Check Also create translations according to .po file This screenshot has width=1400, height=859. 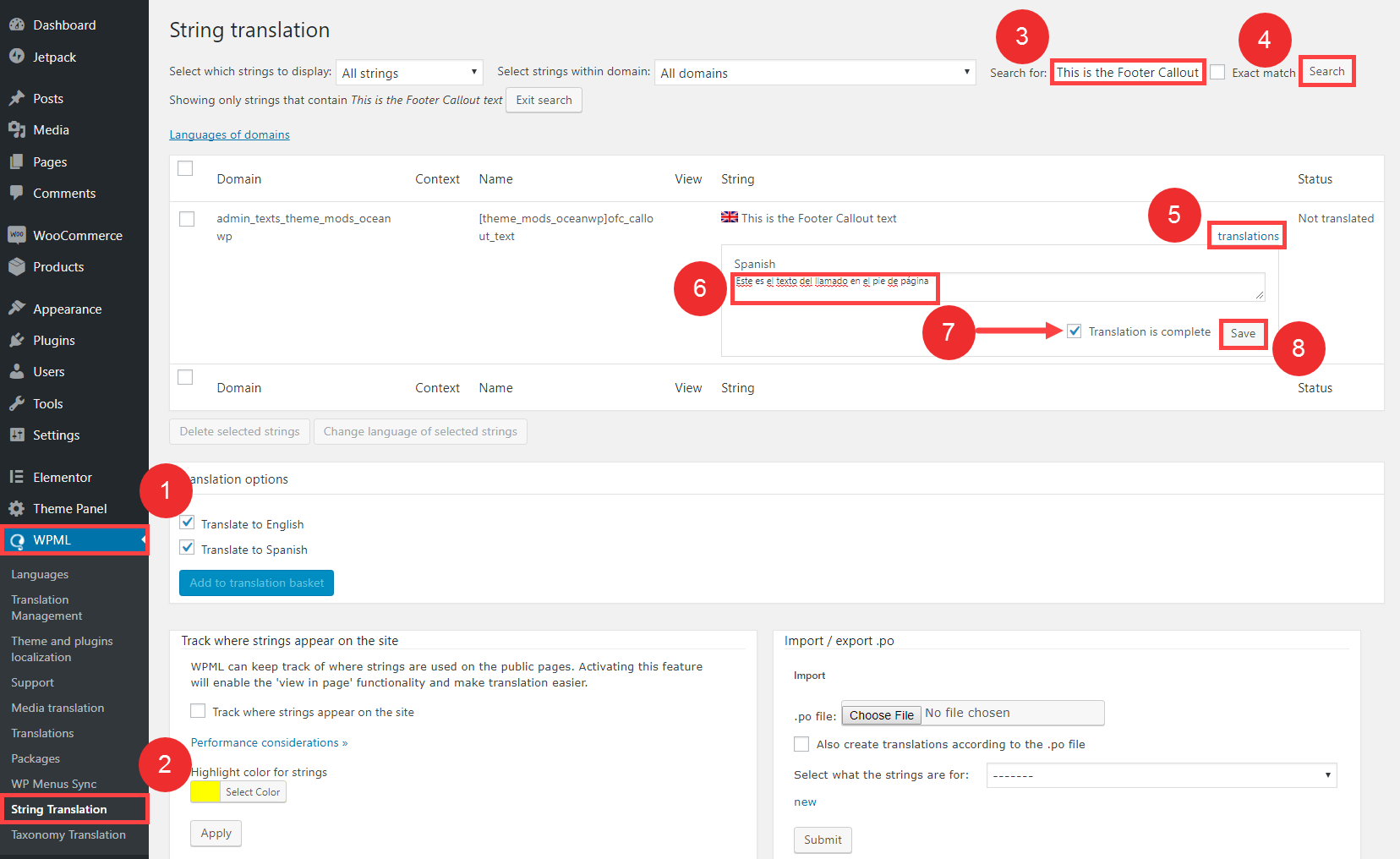coord(801,744)
